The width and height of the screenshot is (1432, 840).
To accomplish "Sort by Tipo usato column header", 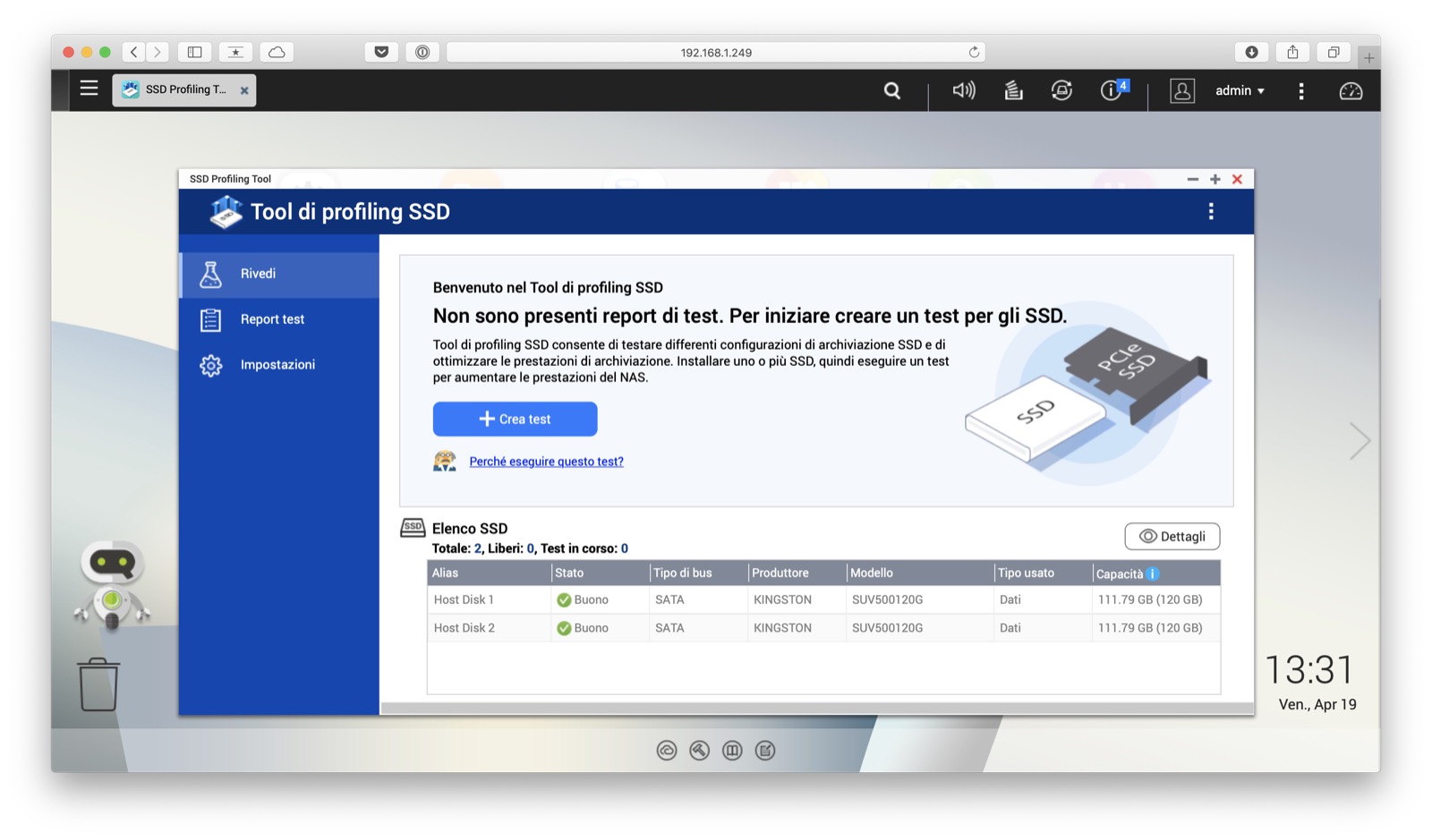I will [1043, 573].
